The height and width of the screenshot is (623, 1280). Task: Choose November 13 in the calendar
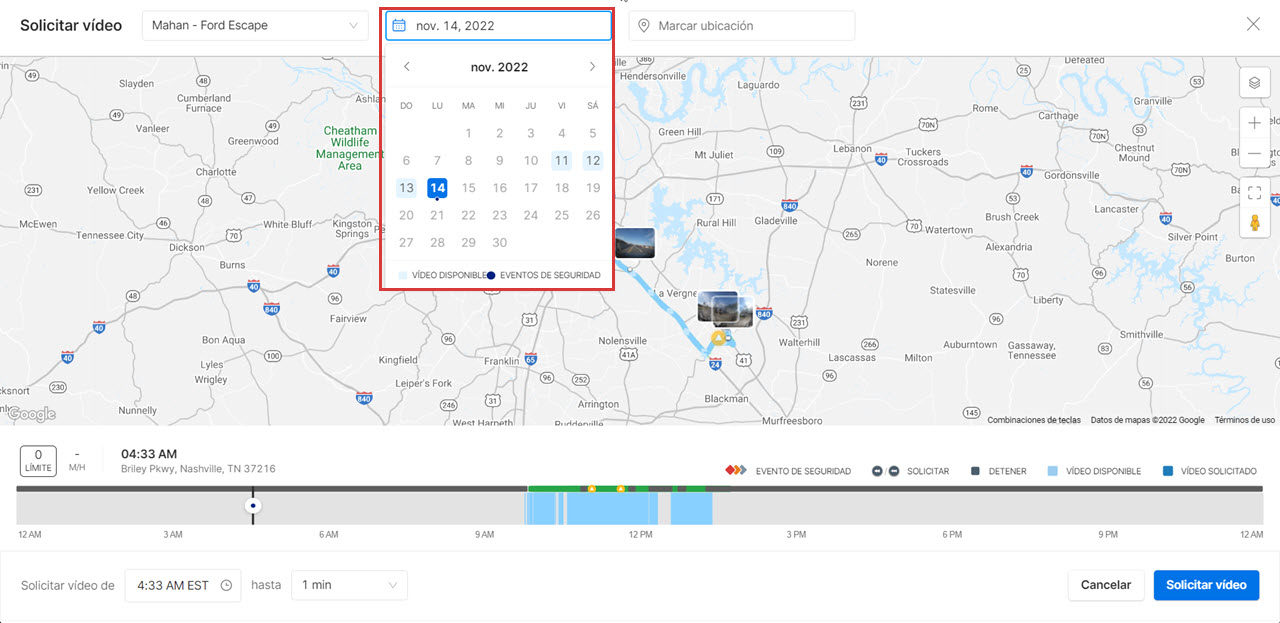pyautogui.click(x=406, y=188)
